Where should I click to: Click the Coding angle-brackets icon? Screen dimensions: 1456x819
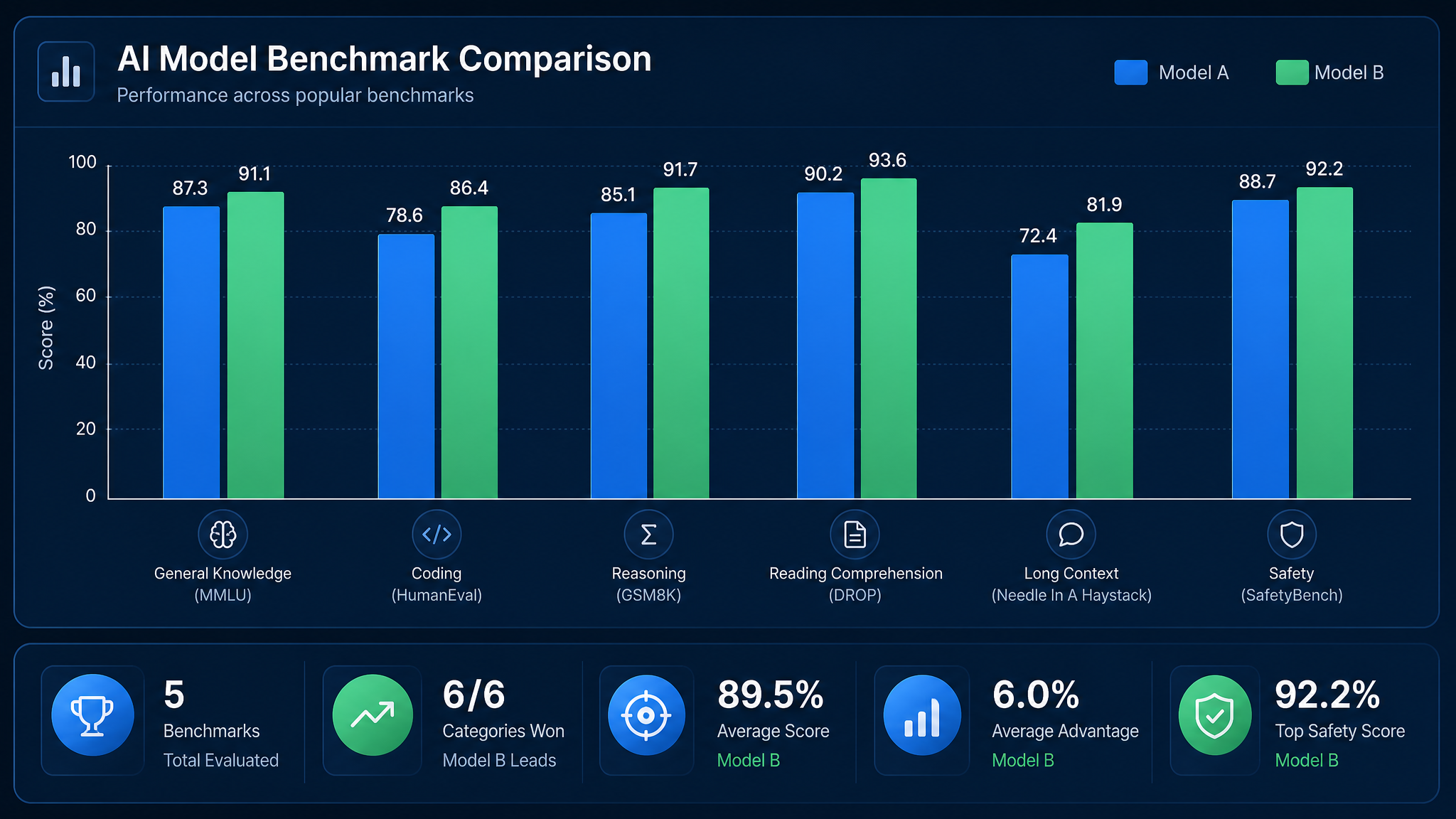(x=437, y=534)
